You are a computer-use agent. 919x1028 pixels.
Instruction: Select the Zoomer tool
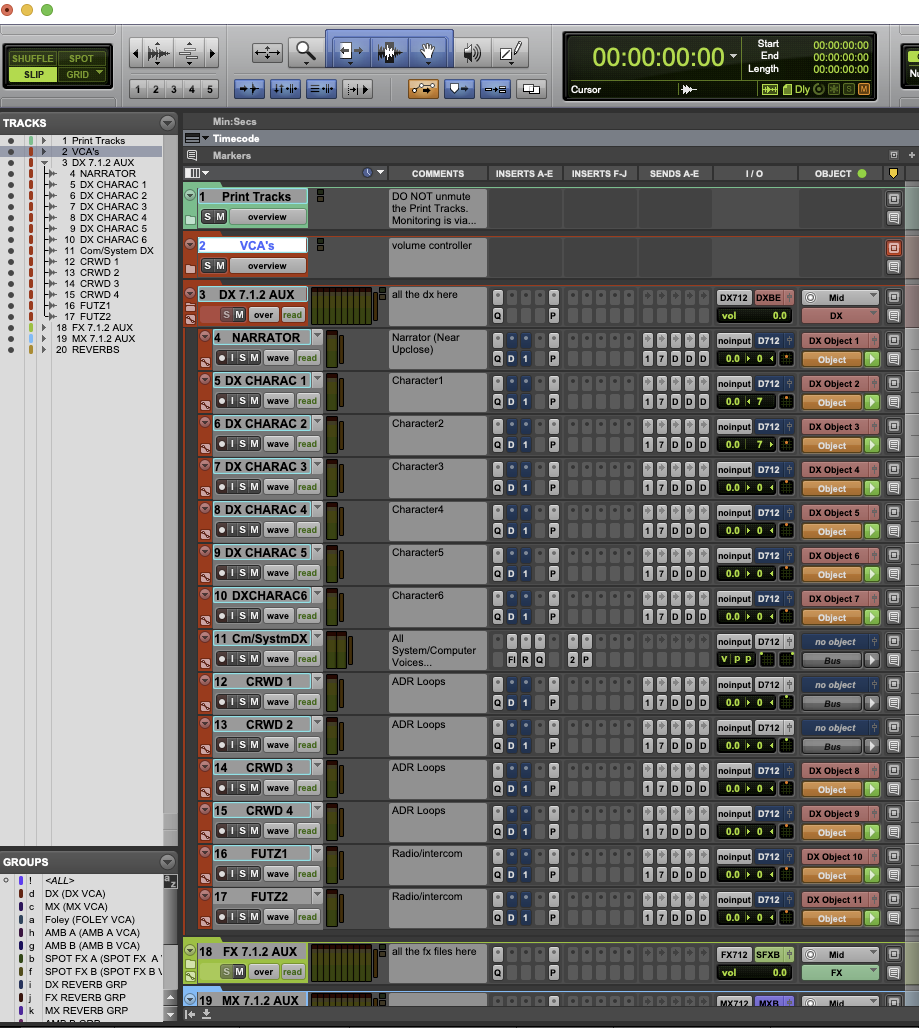[x=305, y=53]
